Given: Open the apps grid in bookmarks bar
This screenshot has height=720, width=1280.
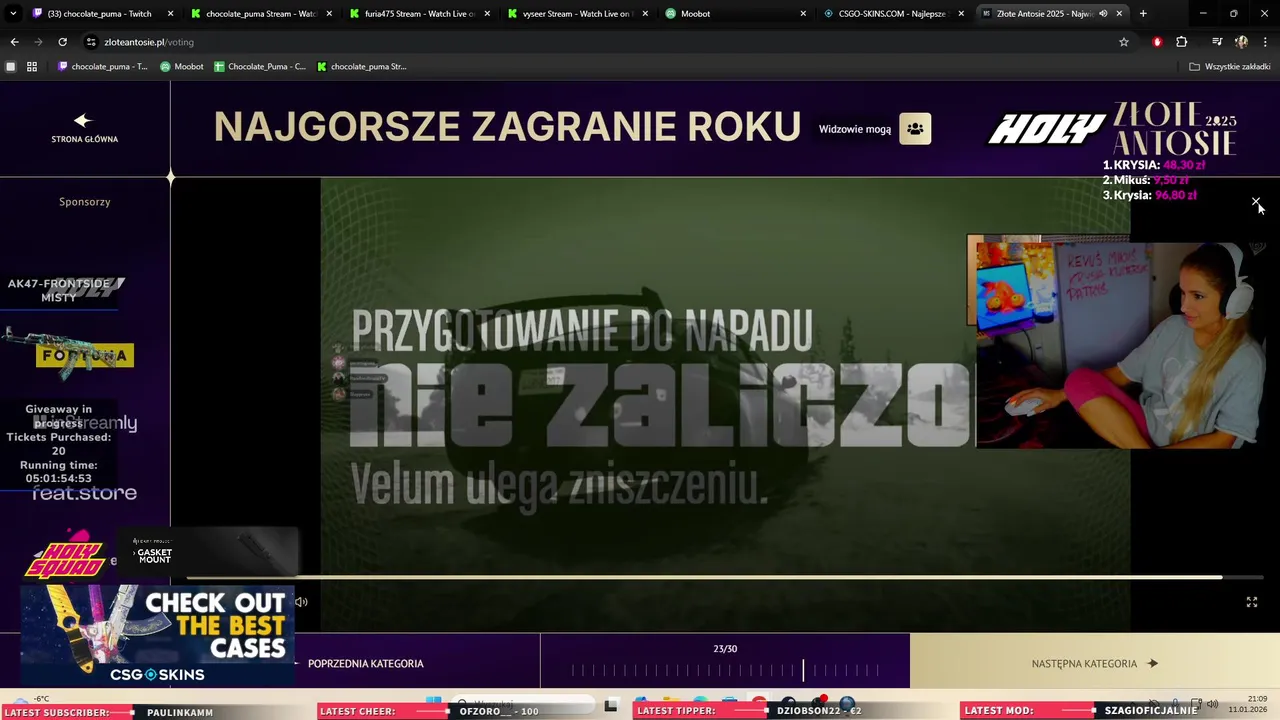Looking at the screenshot, I should click(x=32, y=67).
